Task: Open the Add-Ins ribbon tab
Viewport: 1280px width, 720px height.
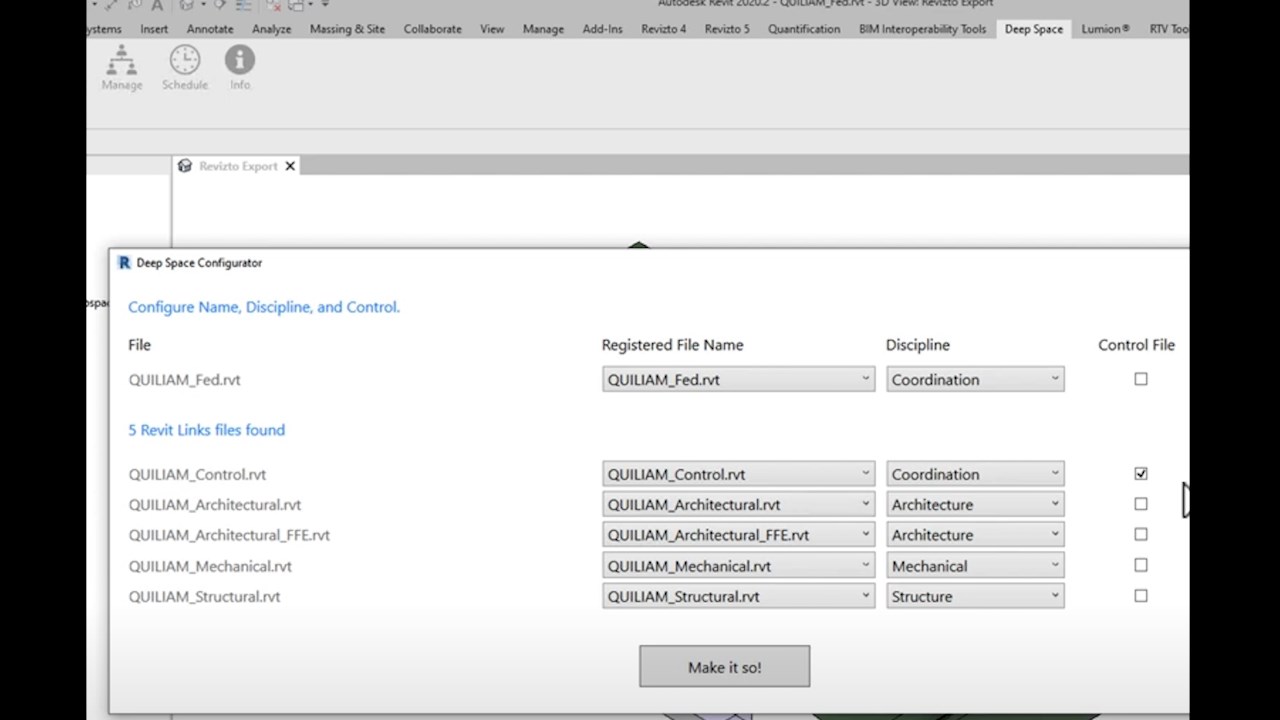Action: click(x=602, y=29)
